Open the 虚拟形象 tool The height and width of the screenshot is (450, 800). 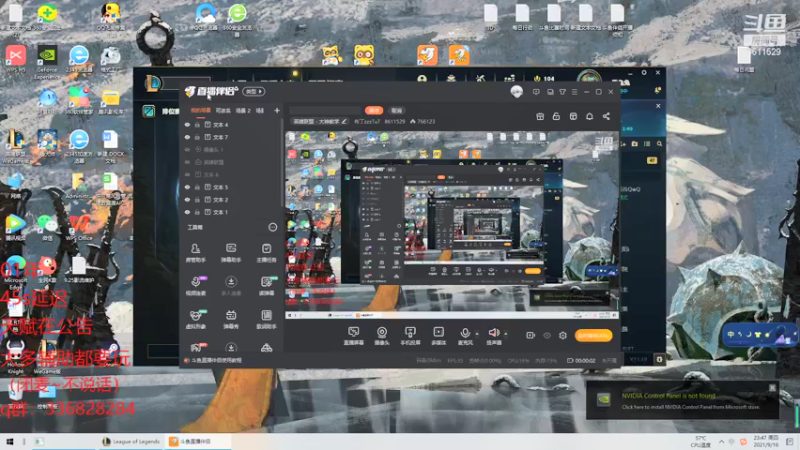pyautogui.click(x=195, y=319)
